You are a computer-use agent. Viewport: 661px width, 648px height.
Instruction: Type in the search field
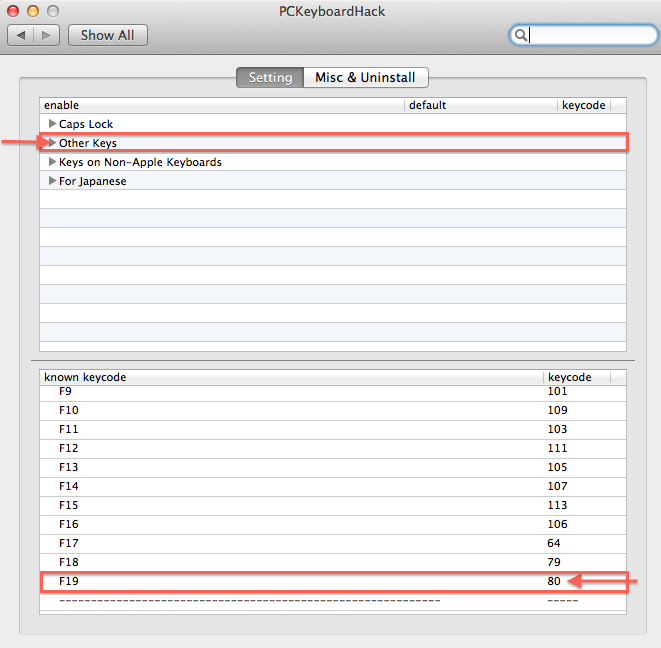tap(590, 35)
